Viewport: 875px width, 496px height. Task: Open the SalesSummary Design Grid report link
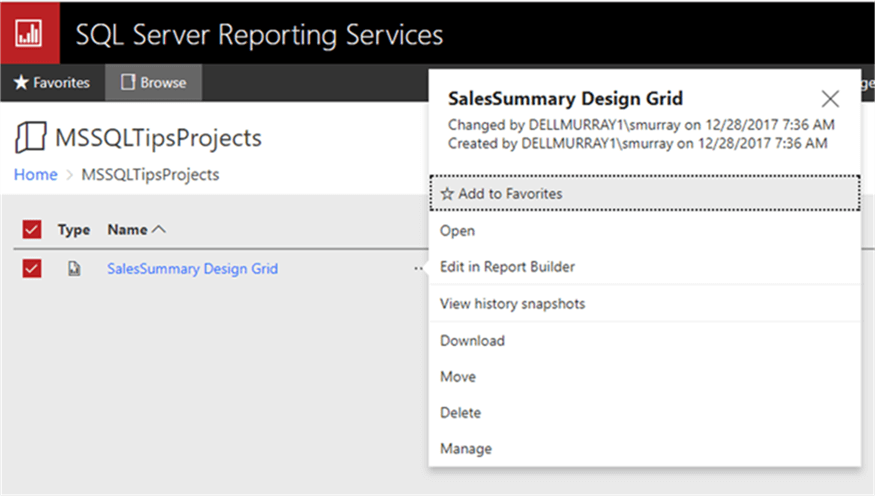tap(193, 269)
